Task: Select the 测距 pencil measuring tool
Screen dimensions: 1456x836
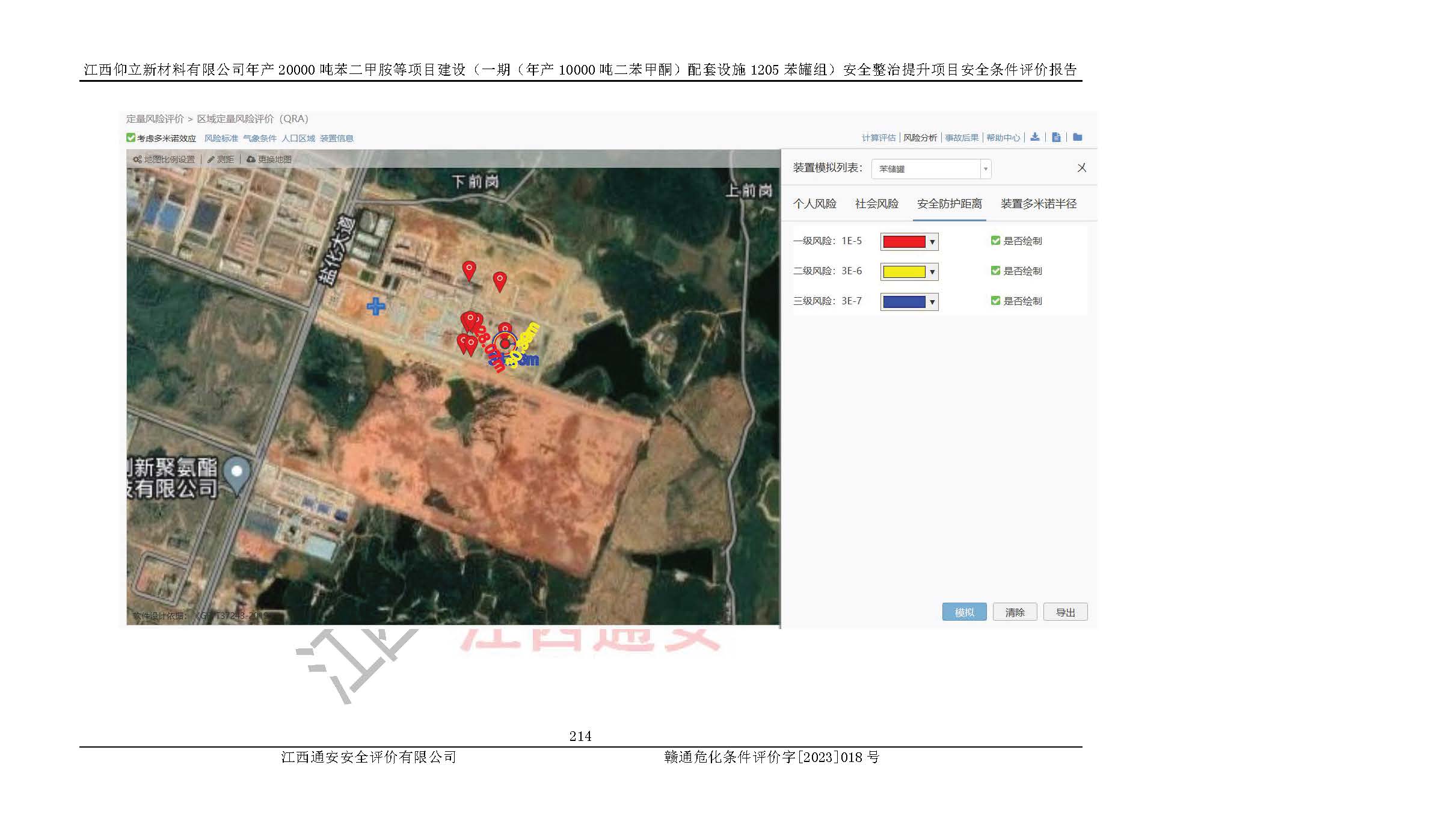Action: [211, 159]
